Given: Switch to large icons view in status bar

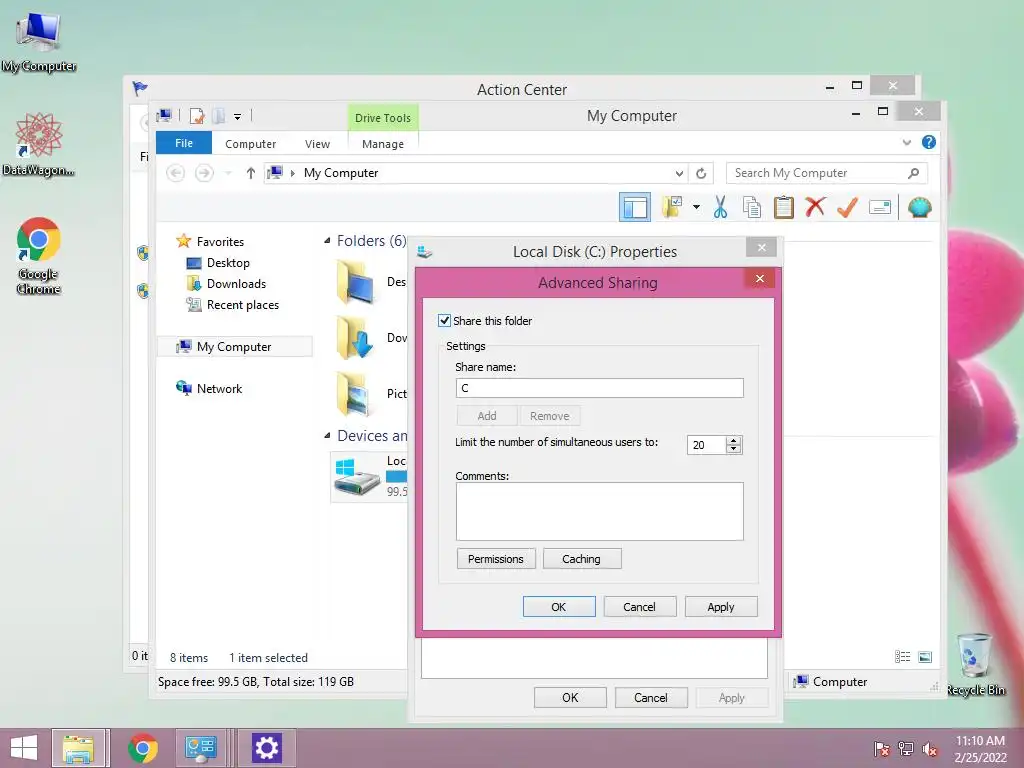Looking at the screenshot, I should [925, 657].
